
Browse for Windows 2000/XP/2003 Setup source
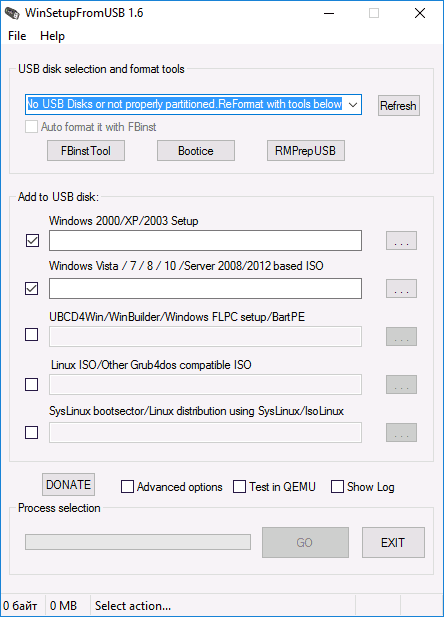[401, 240]
